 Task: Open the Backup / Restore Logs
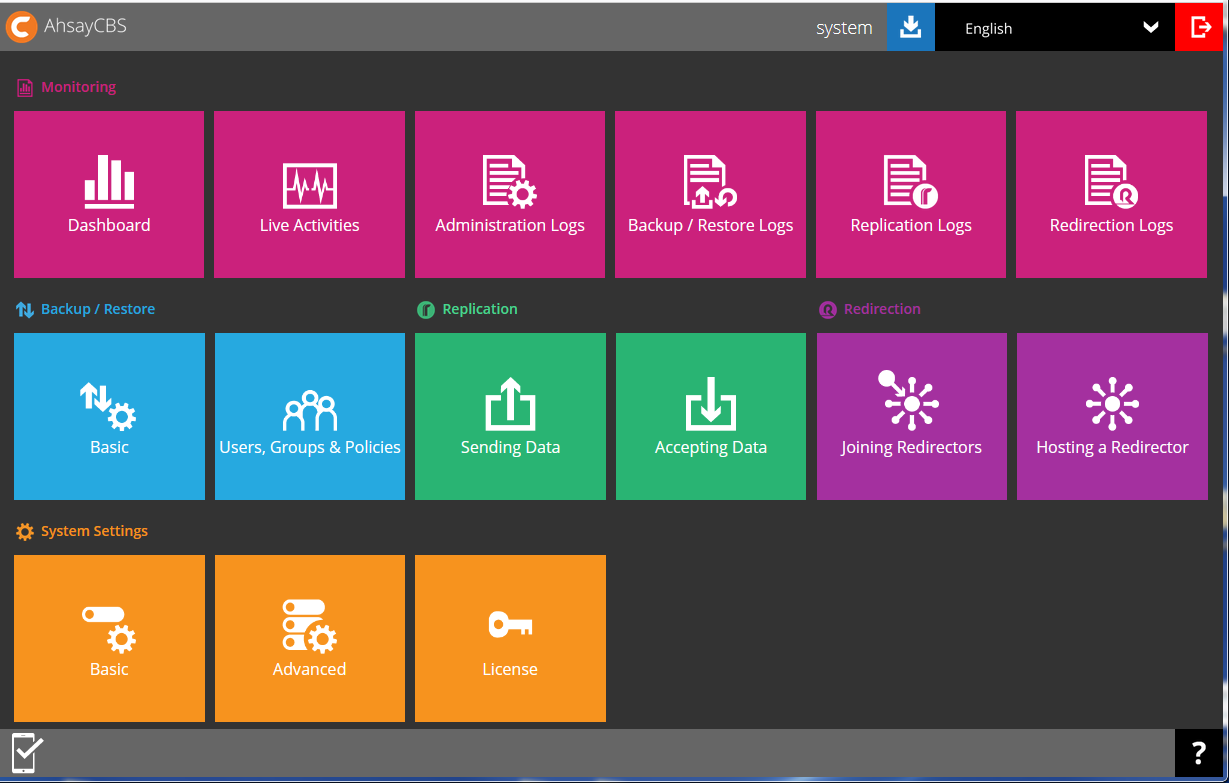(x=710, y=194)
